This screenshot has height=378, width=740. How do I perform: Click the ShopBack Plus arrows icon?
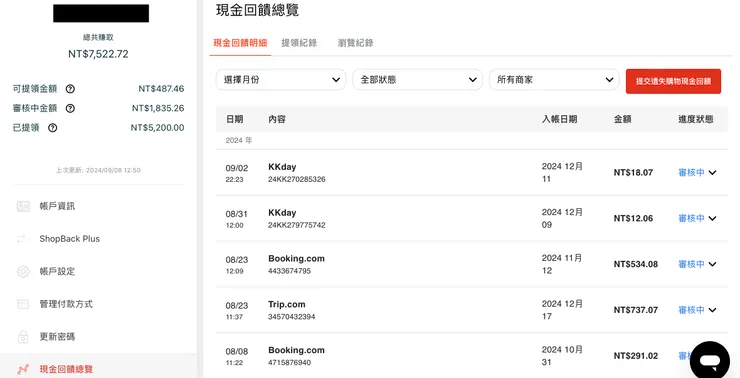(22, 239)
